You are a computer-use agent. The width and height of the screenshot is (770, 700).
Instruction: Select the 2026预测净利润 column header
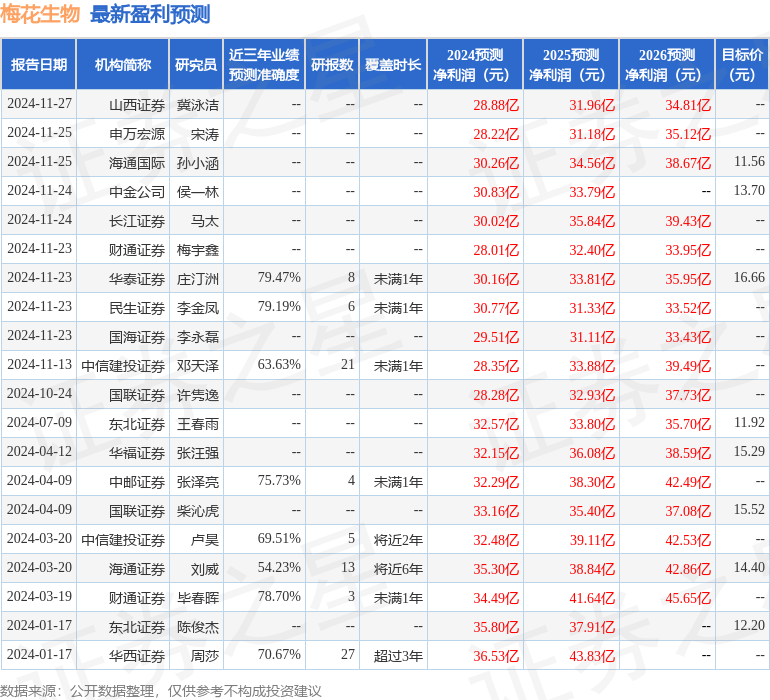tap(667, 64)
